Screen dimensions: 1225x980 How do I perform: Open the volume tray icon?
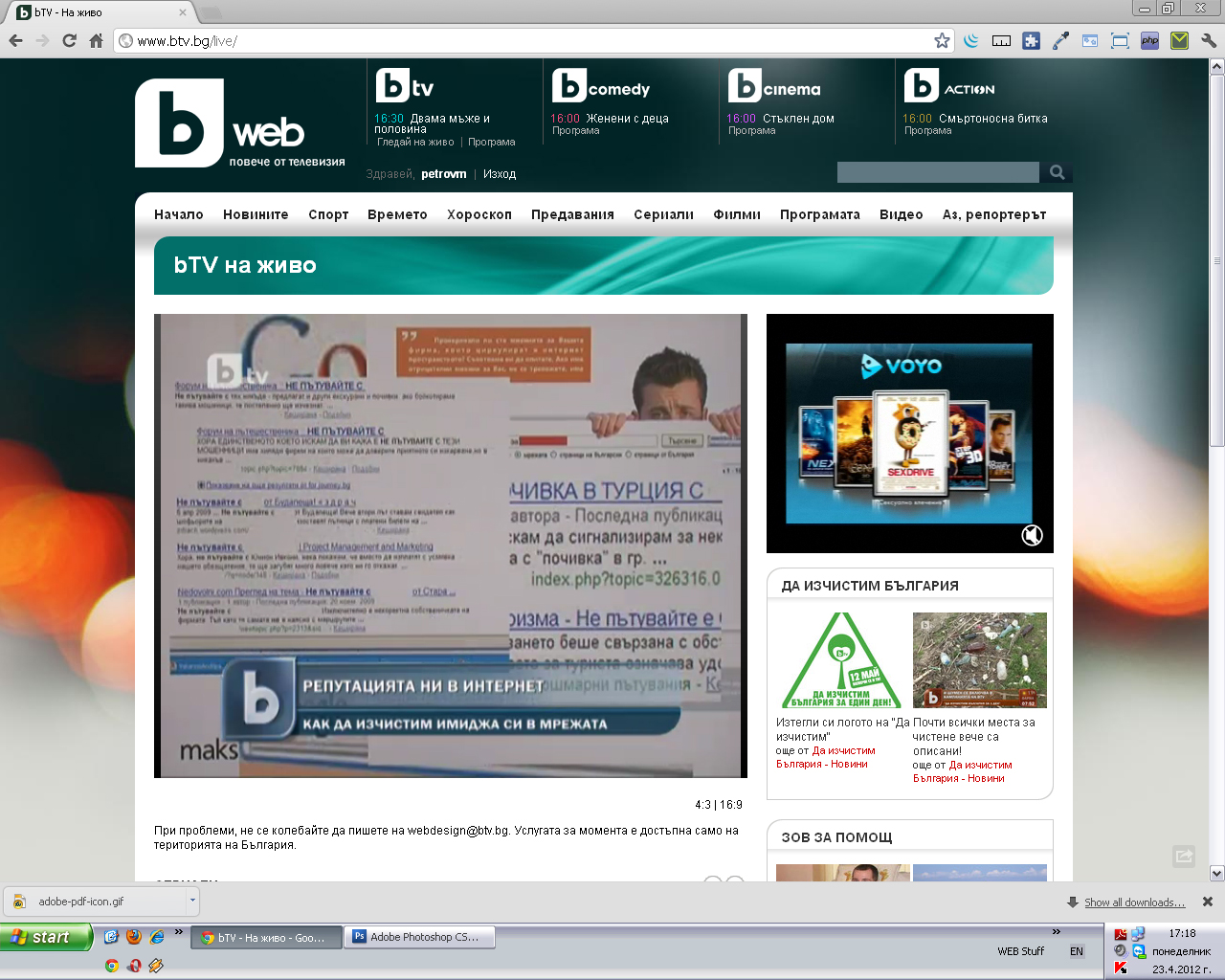click(1121, 951)
